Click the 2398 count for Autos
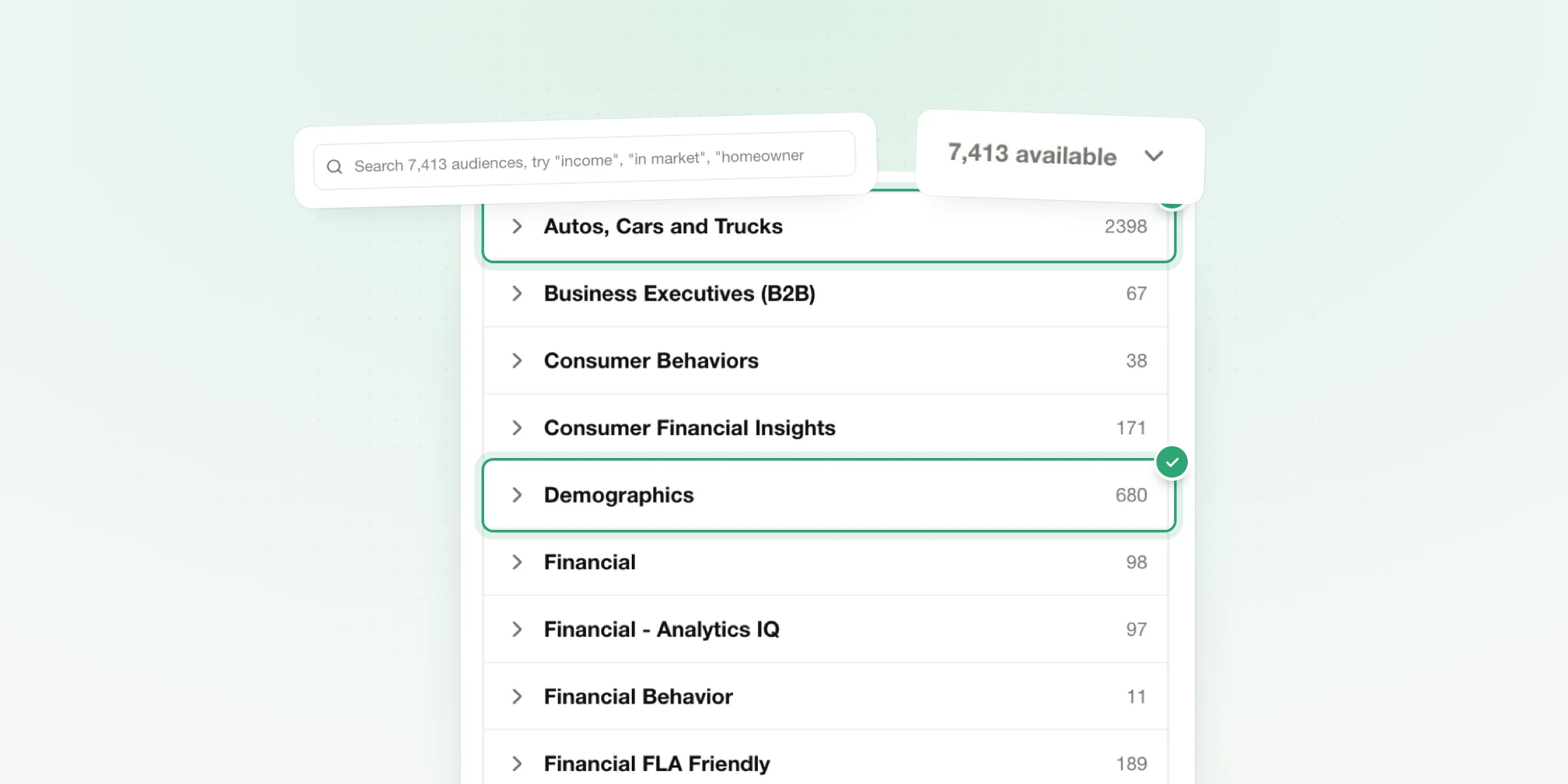Screen dimensions: 1568x784 (1126, 227)
